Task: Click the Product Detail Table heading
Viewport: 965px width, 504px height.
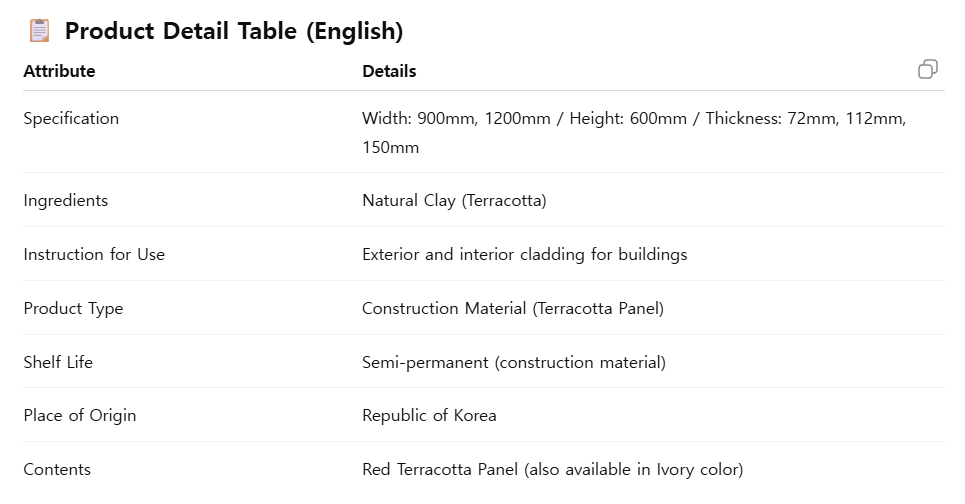Action: click(x=234, y=31)
